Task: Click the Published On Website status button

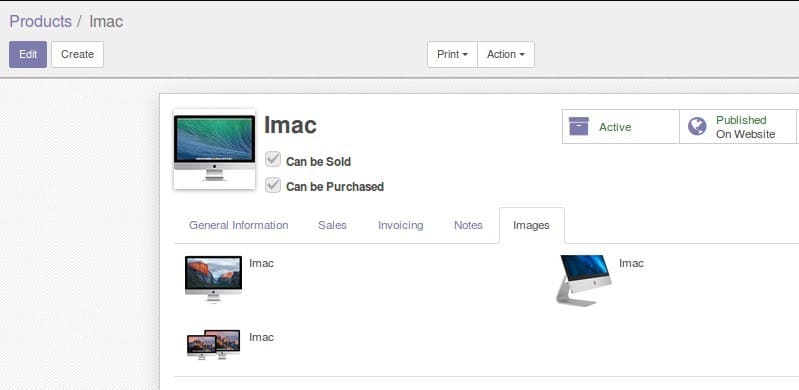Action: pyautogui.click(x=738, y=126)
